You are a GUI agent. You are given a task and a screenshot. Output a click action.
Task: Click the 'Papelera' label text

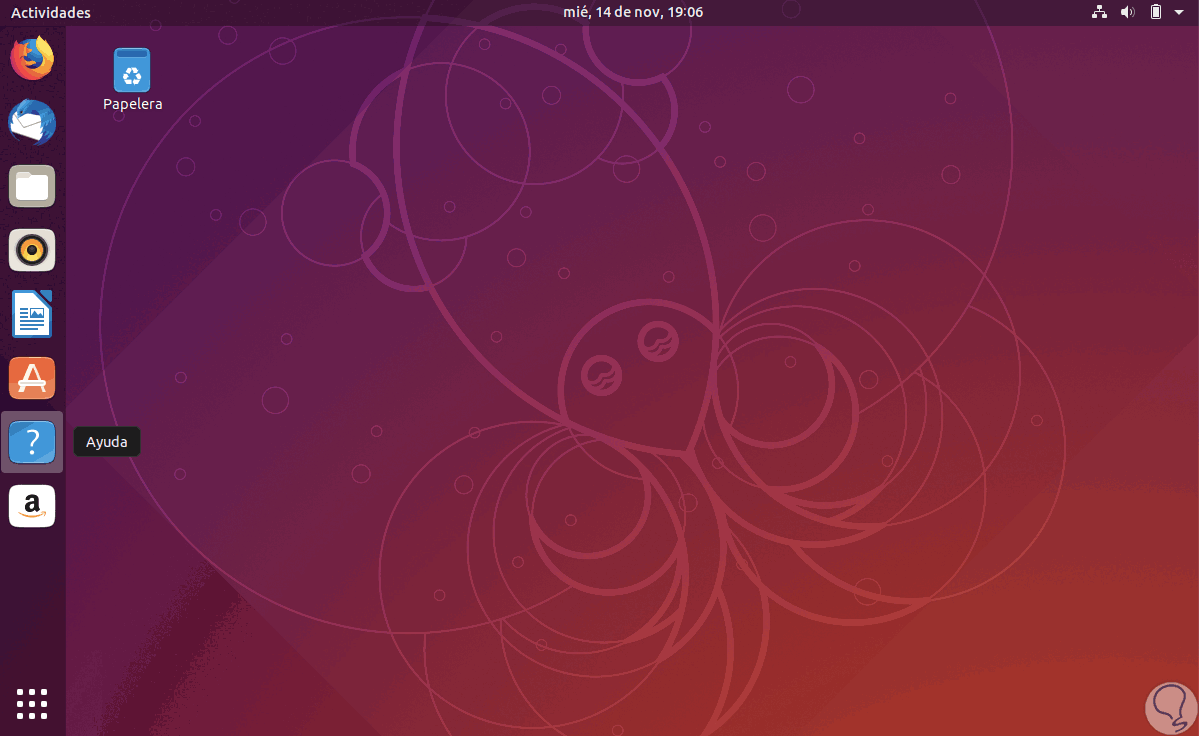133,104
